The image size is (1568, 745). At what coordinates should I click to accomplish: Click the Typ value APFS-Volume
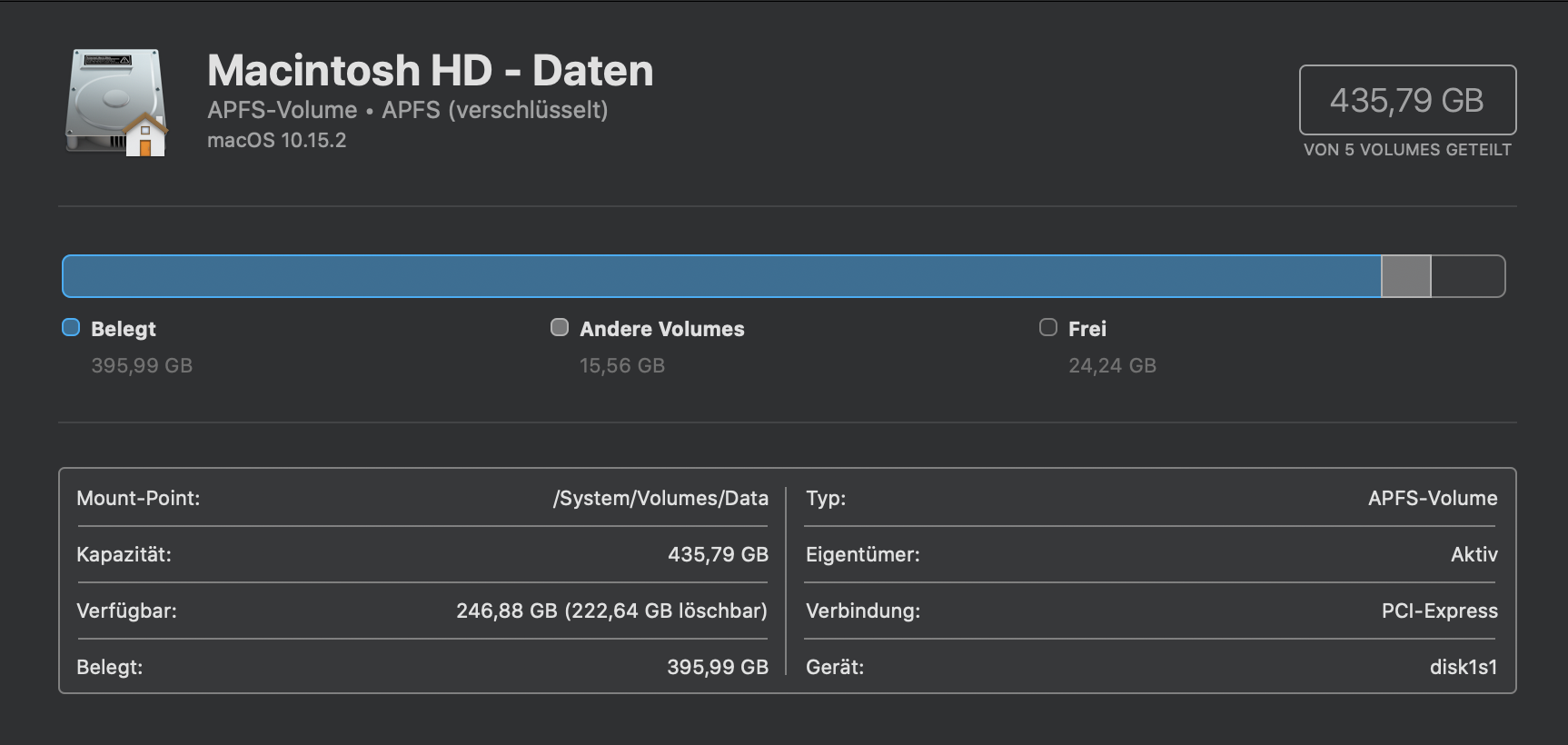(1433, 498)
